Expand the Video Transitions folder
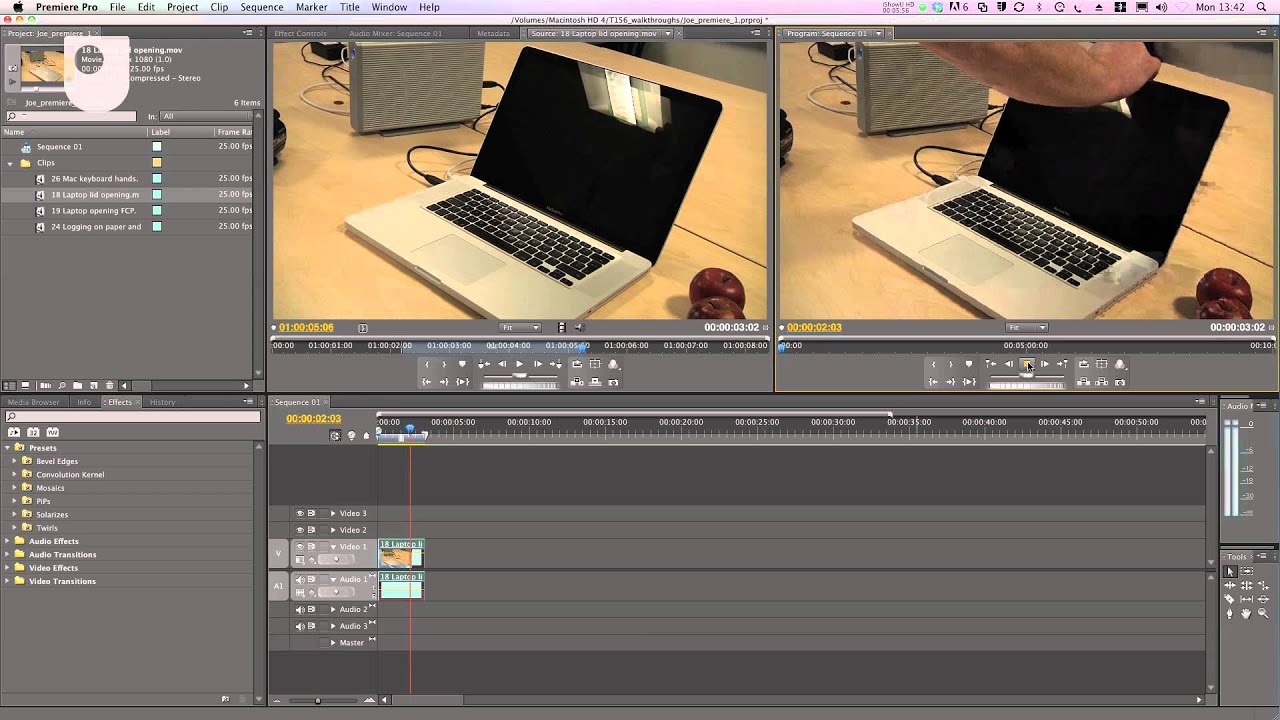This screenshot has height=720, width=1280. (x=8, y=581)
